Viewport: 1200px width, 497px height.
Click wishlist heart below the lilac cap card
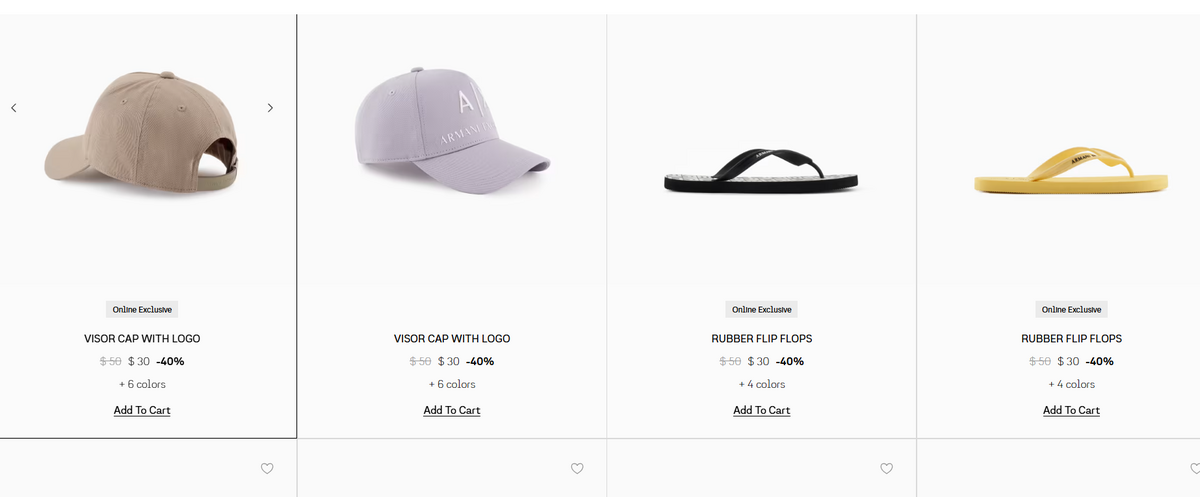tap(577, 468)
